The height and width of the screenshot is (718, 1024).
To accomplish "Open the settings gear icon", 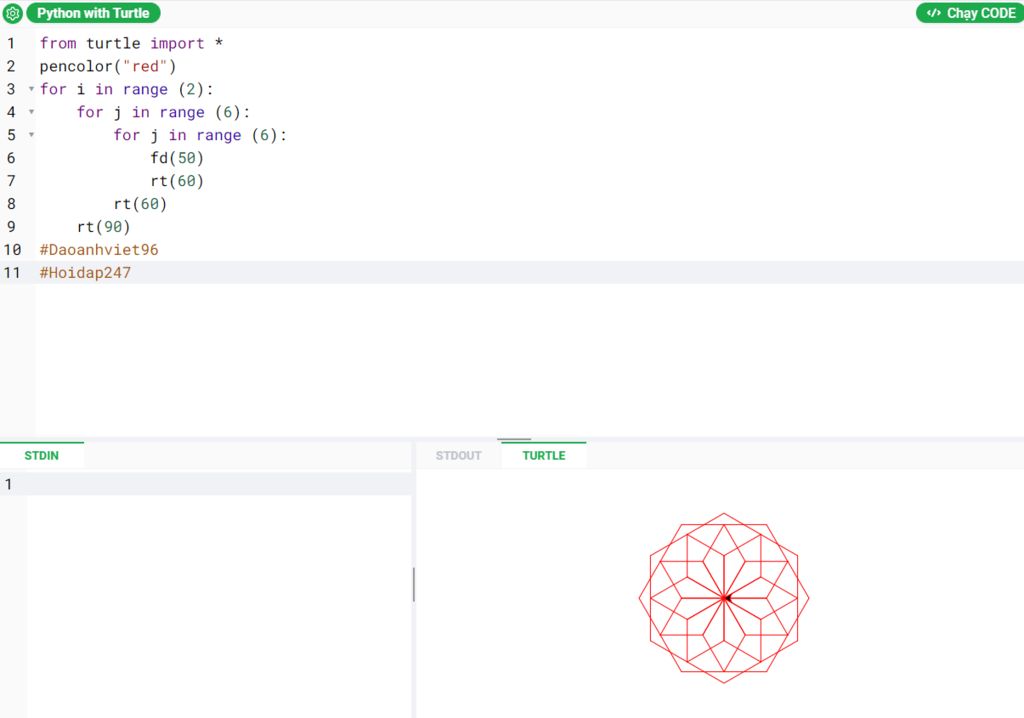I will [12, 13].
